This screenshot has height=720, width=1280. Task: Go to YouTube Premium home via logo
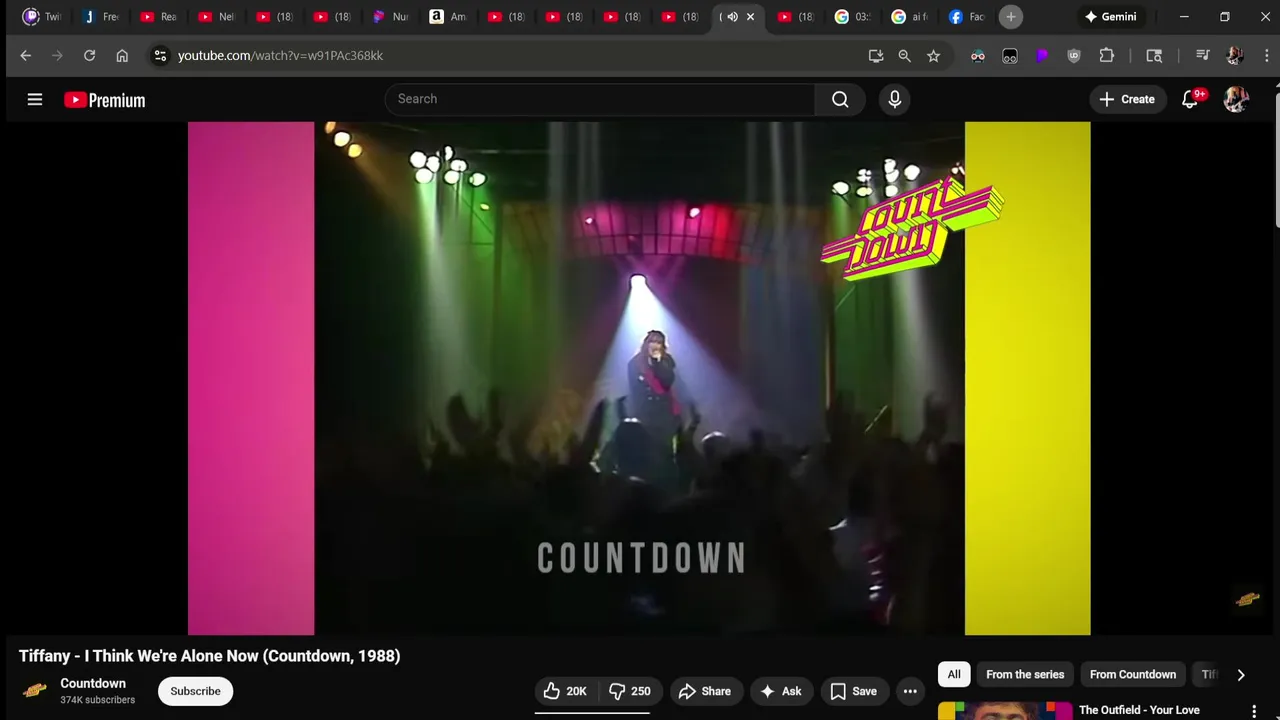point(105,100)
